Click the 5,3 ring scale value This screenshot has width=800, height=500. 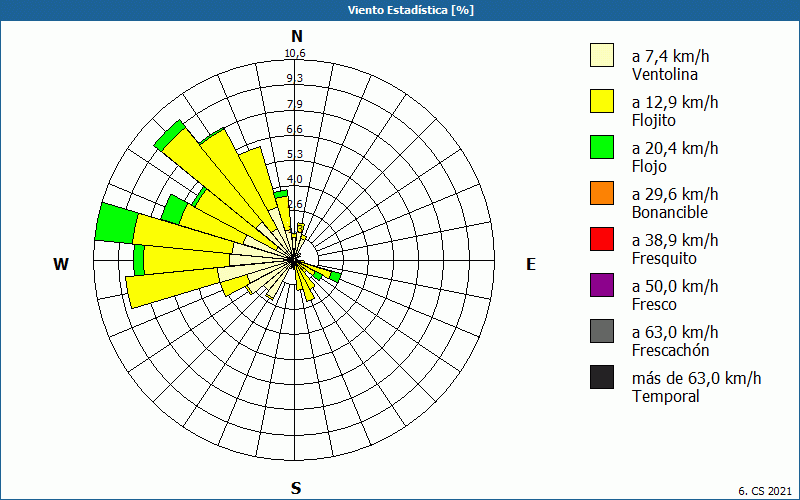(x=295, y=154)
